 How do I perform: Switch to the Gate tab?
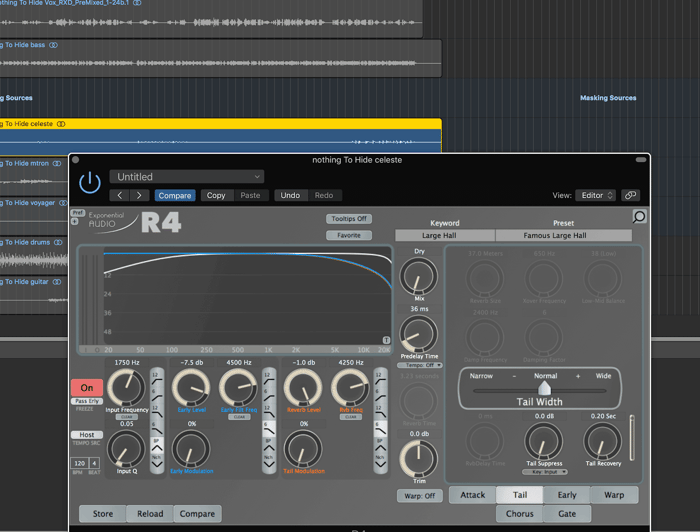click(567, 514)
